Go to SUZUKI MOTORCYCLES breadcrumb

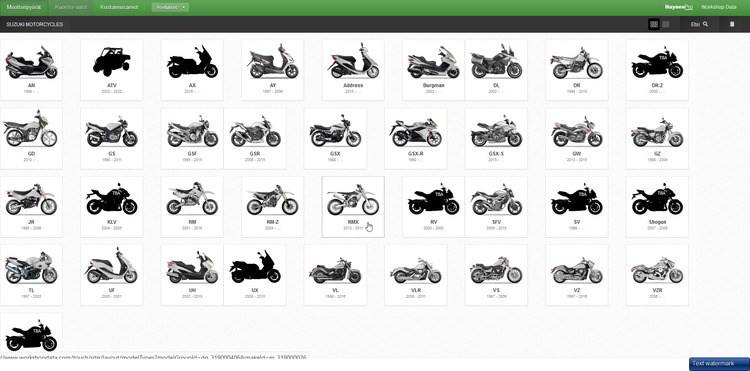point(35,24)
